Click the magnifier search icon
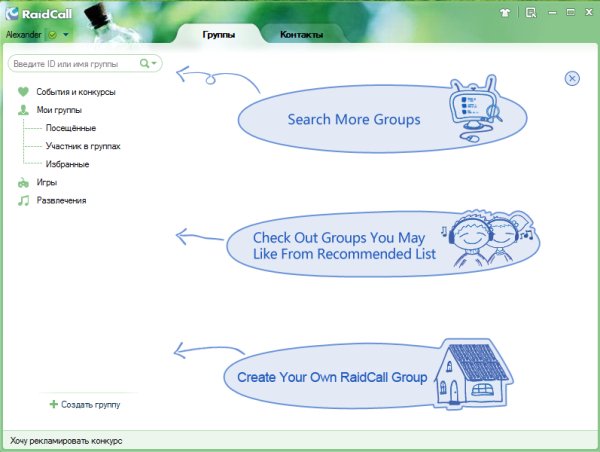The width and height of the screenshot is (600, 452). coord(144,63)
